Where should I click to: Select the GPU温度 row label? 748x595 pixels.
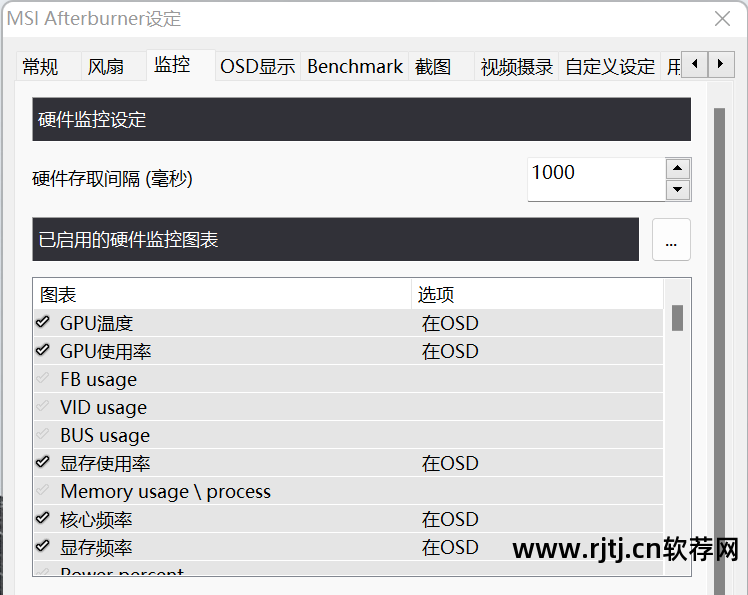click(x=96, y=324)
